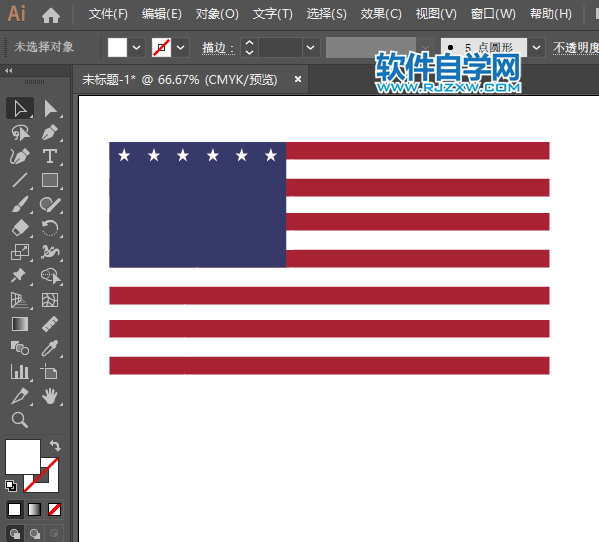The width and height of the screenshot is (599, 542).
Task: Set paint mode to Gradient
Action: coord(34,509)
